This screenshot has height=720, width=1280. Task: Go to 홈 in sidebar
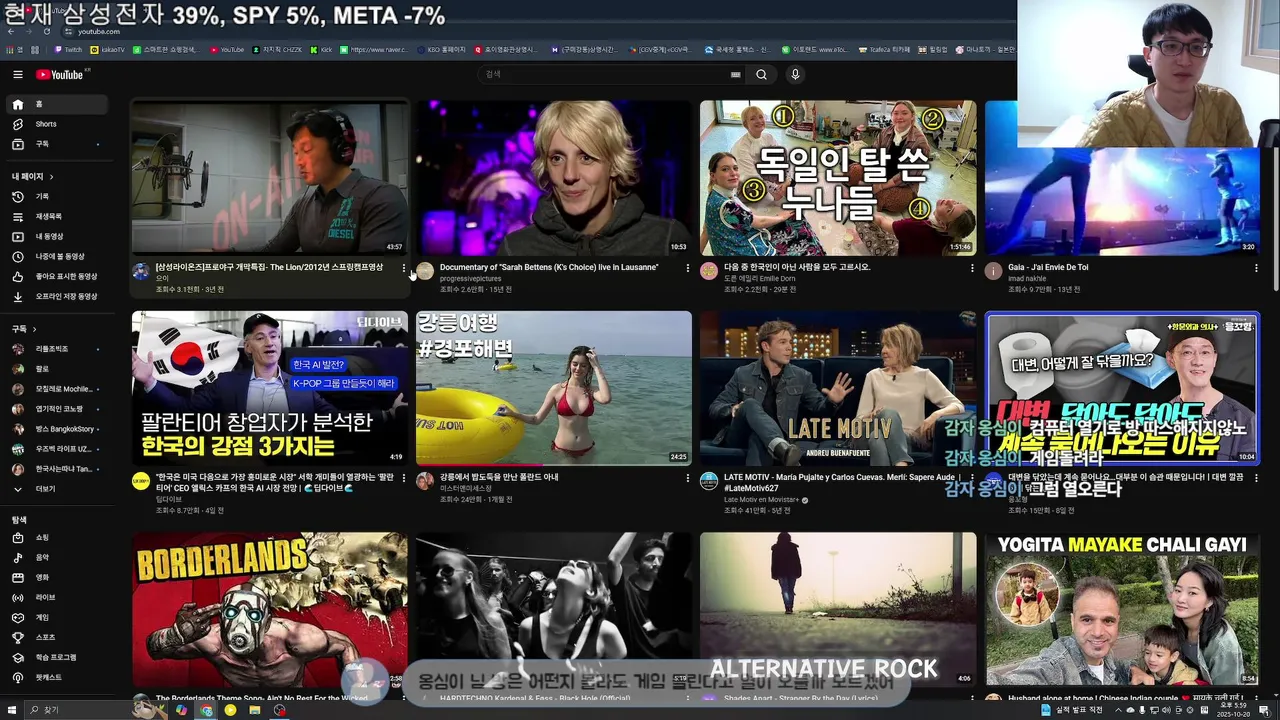click(57, 104)
